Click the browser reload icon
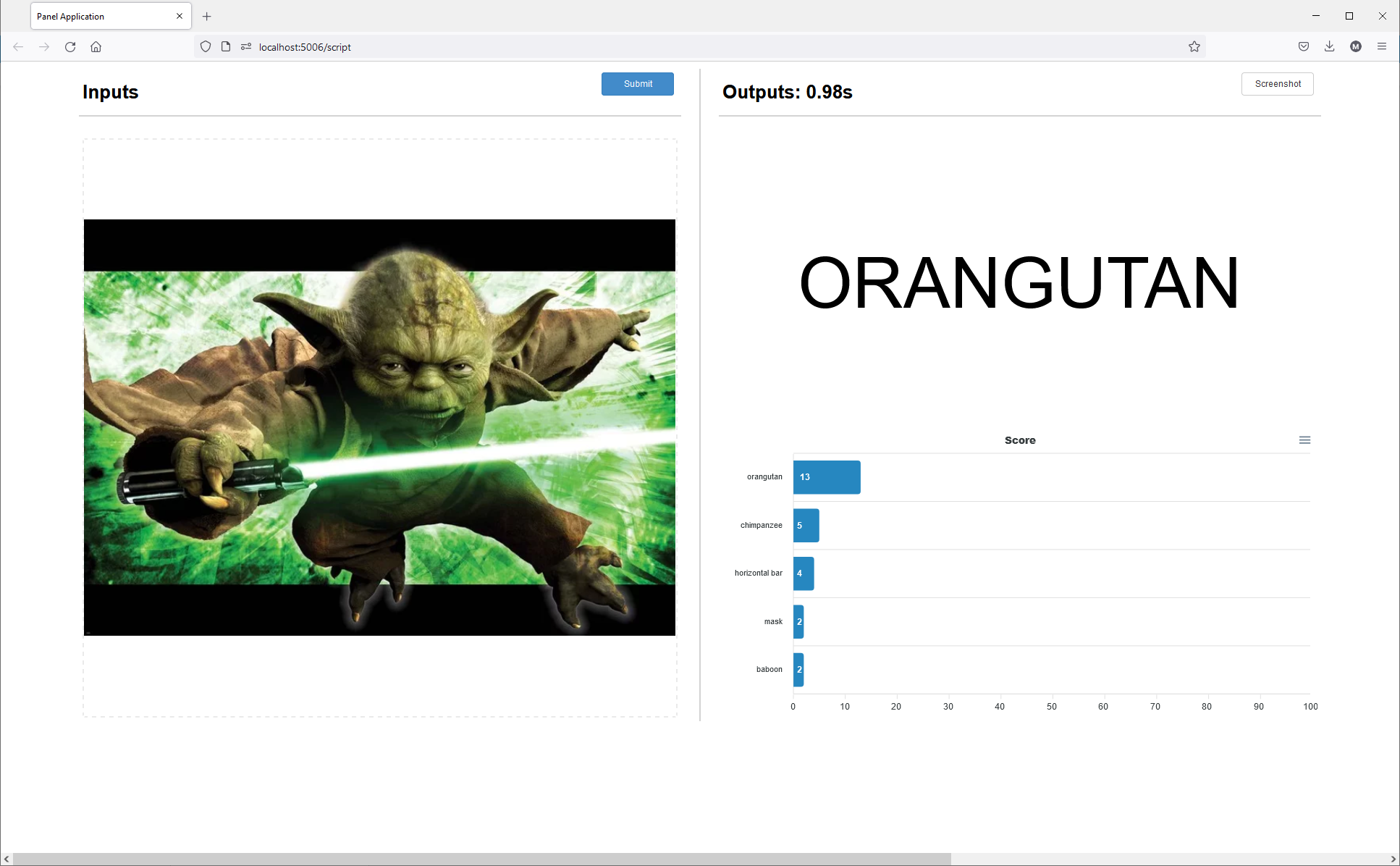The width and height of the screenshot is (1400, 866). point(70,46)
